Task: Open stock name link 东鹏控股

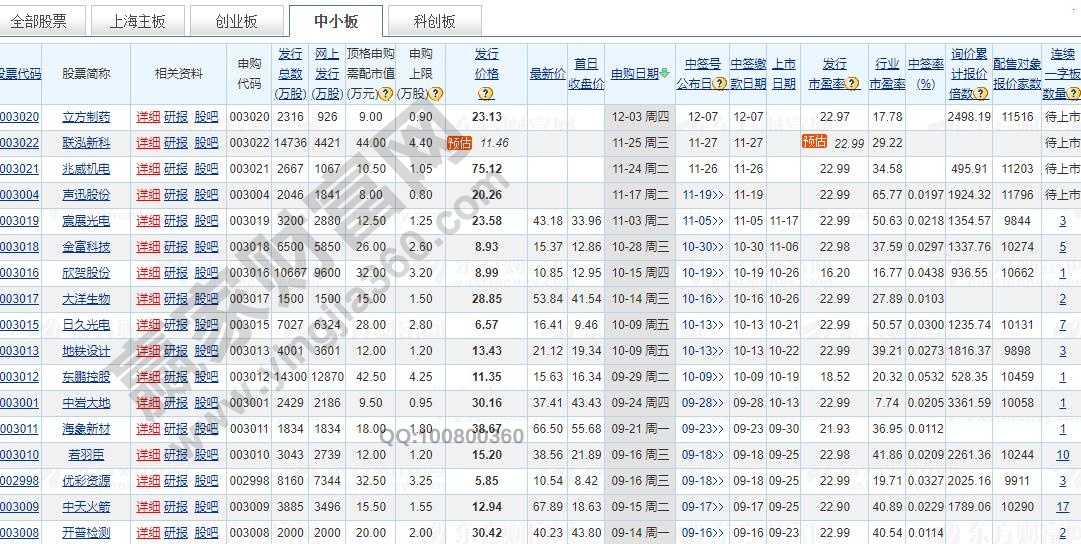Action: (x=86, y=377)
